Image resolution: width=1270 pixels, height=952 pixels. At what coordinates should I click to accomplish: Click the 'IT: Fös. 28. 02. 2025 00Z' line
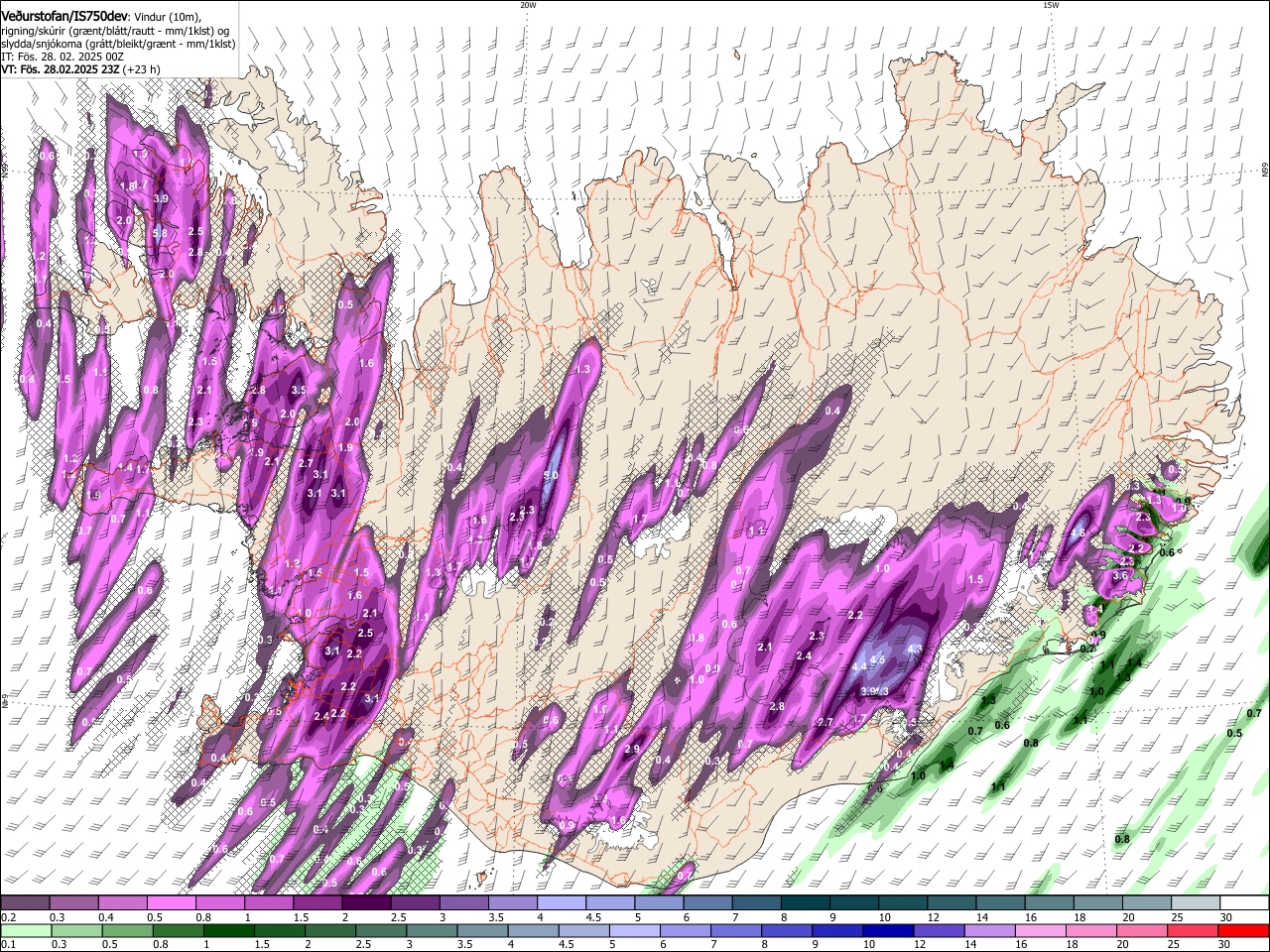tap(63, 57)
